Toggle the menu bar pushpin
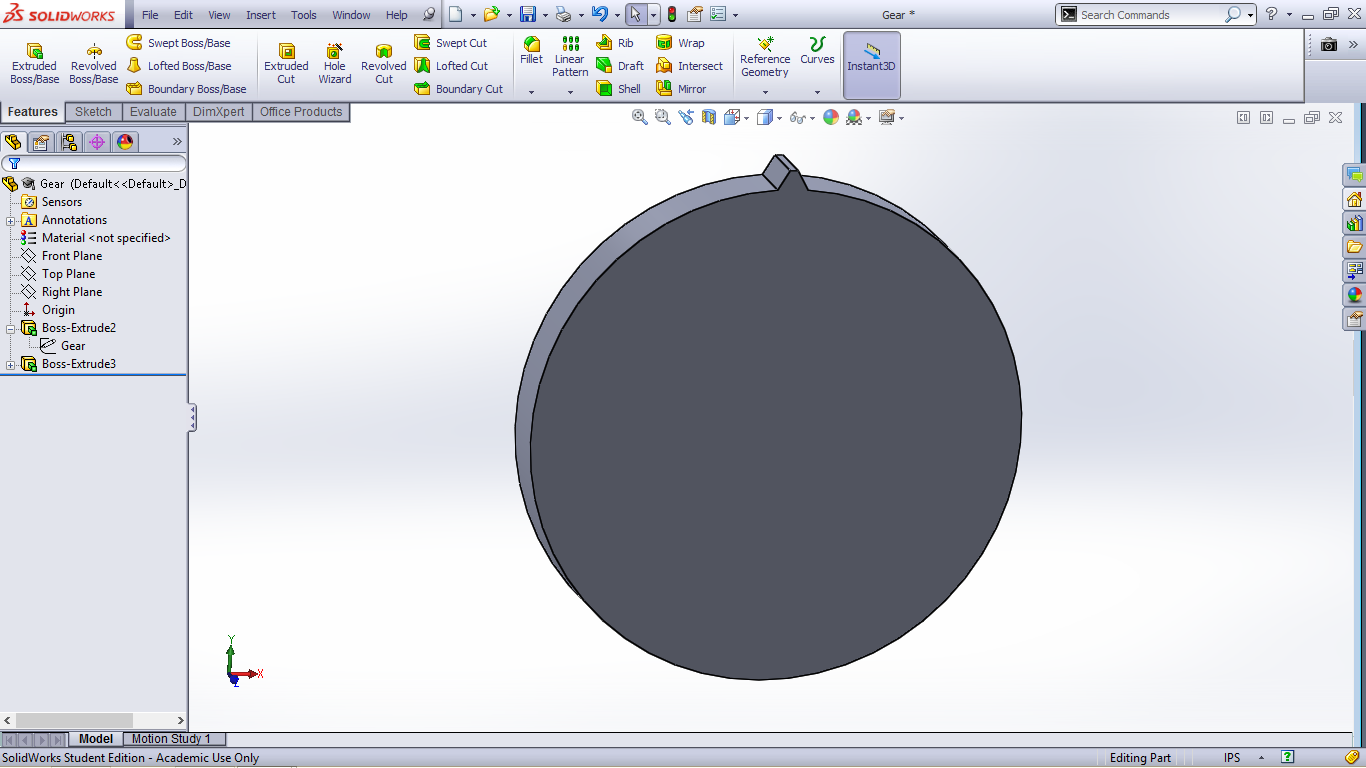The height and width of the screenshot is (768, 1366). pos(429,15)
